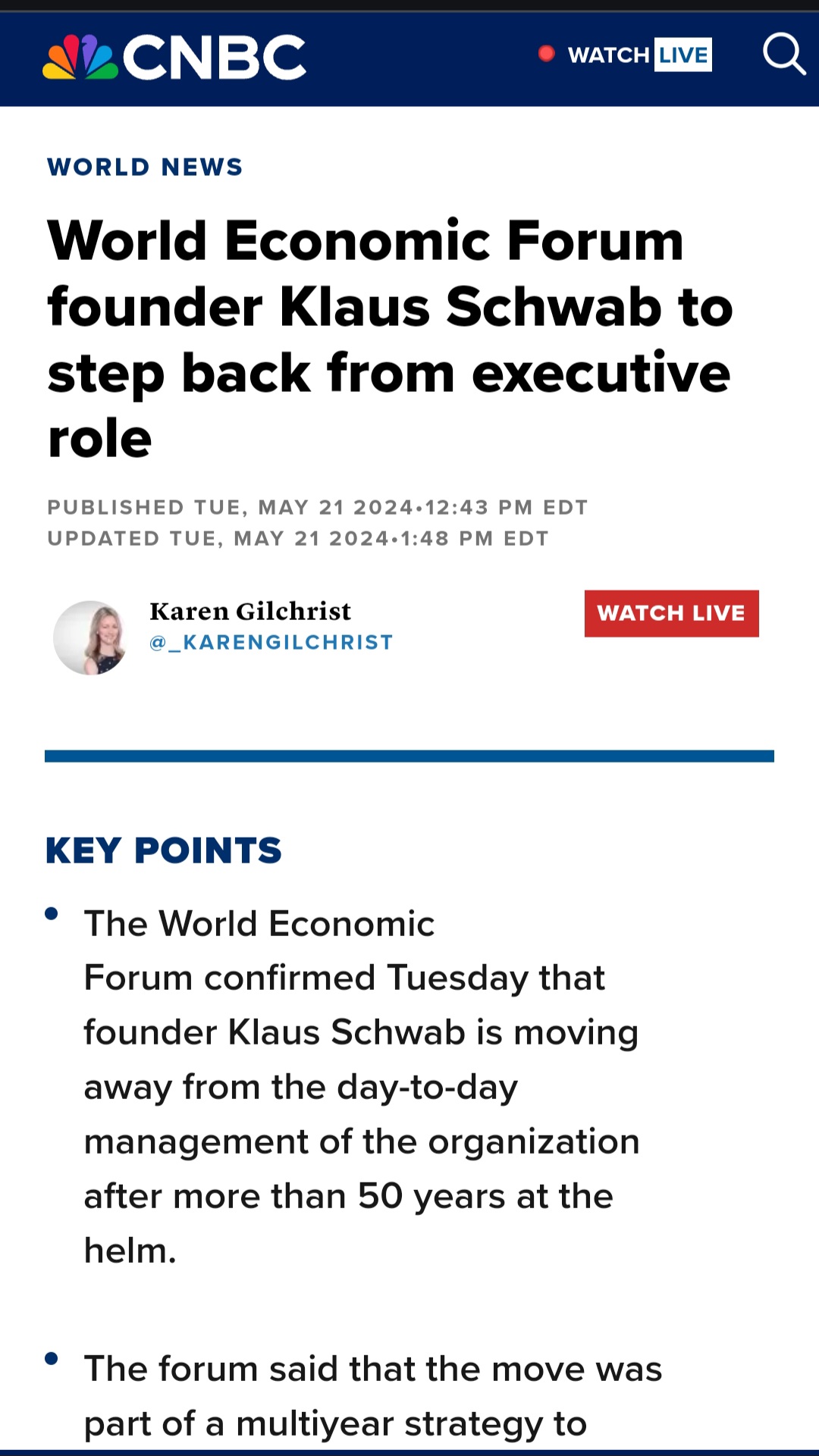This screenshot has height=1456, width=819.
Task: Tap the Key Points heading
Action: [164, 850]
